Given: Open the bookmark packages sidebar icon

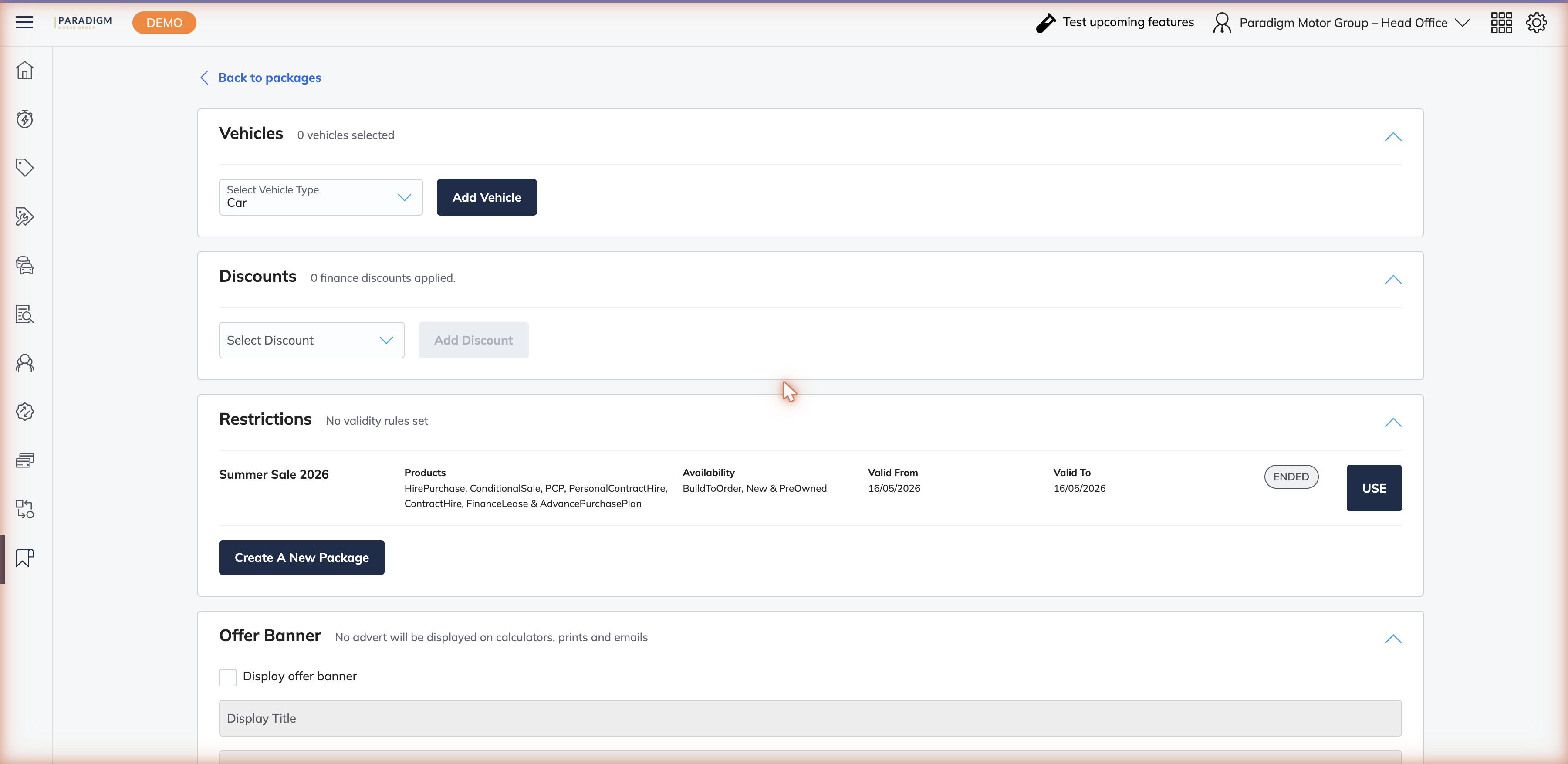Looking at the screenshot, I should point(24,558).
